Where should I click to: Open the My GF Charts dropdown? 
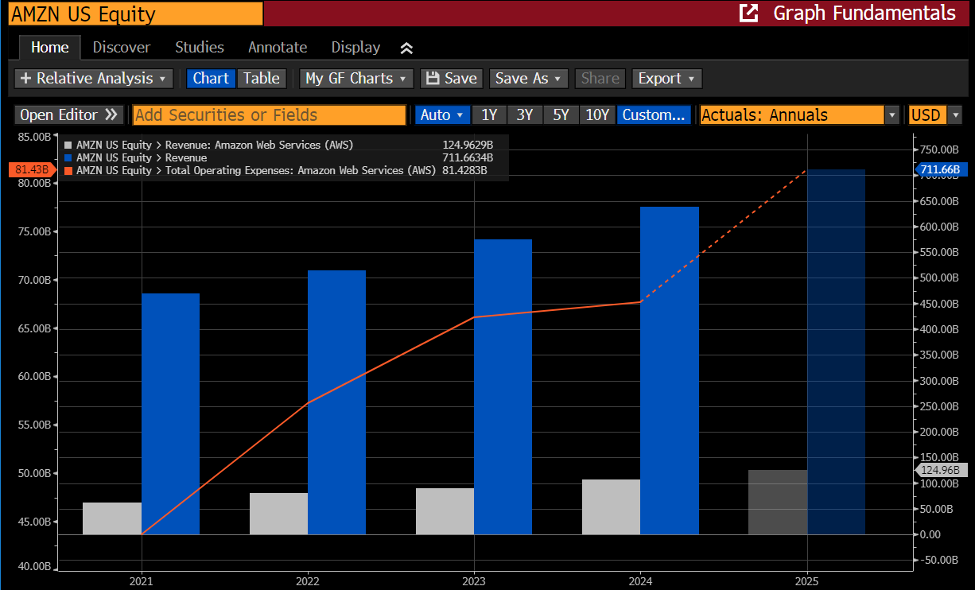coord(355,78)
